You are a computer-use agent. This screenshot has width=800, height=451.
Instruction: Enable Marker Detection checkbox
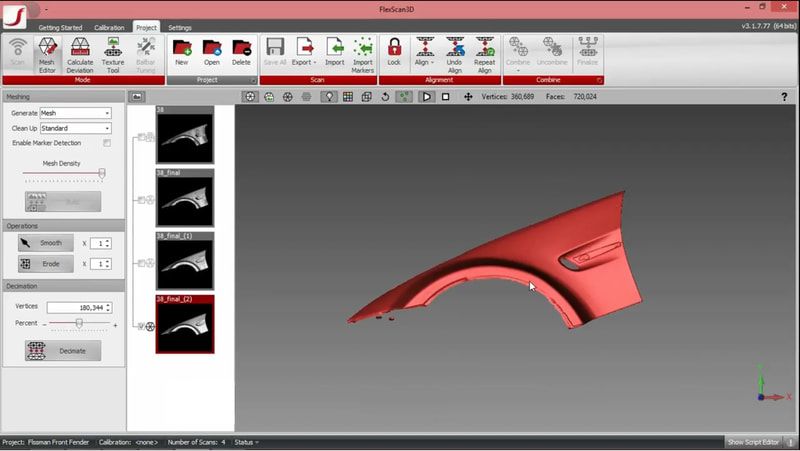(107, 143)
